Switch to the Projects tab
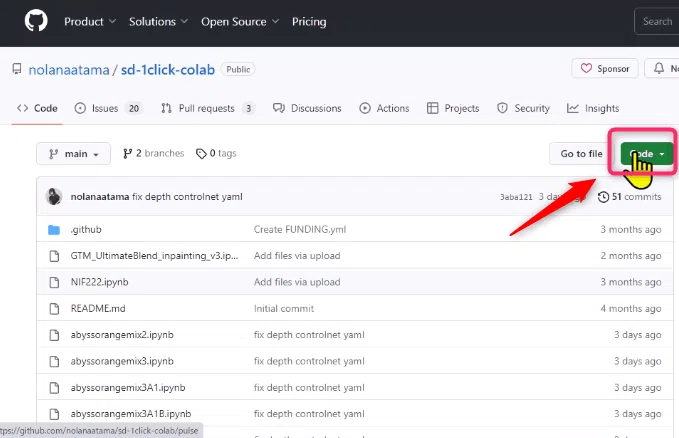The image size is (679, 438). coord(453,108)
